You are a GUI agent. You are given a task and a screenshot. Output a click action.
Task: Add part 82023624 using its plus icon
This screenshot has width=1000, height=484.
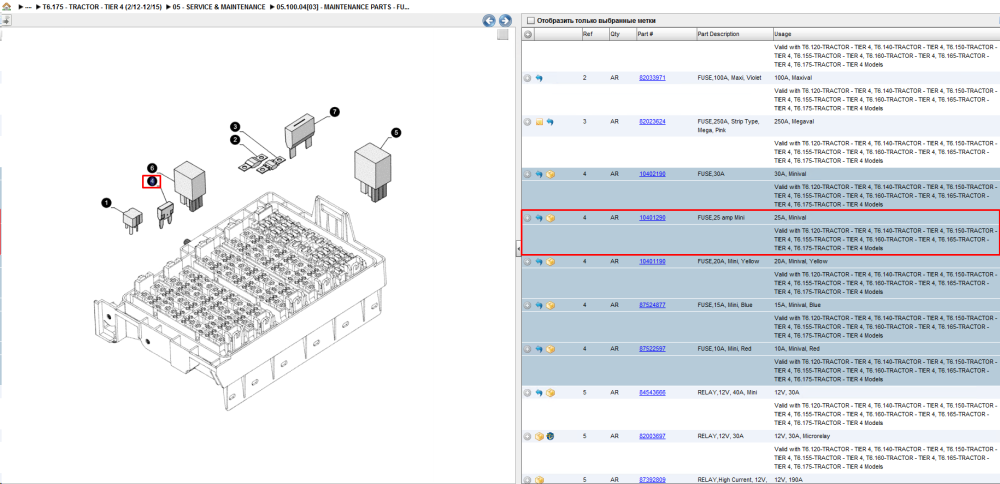[x=527, y=121]
